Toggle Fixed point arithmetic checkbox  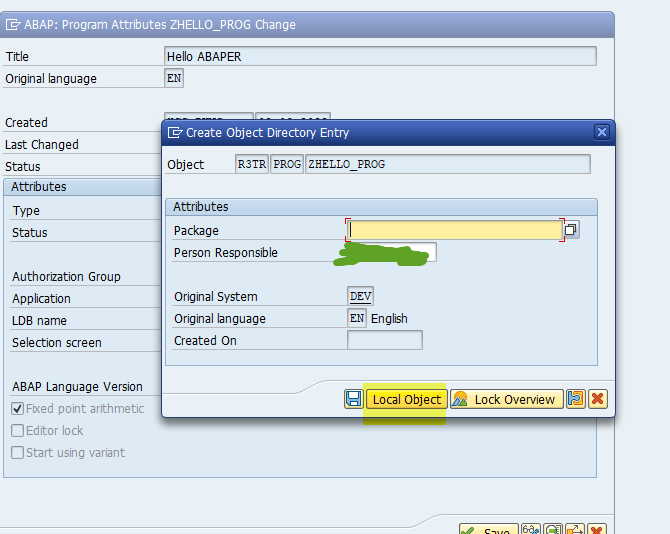[x=18, y=409]
